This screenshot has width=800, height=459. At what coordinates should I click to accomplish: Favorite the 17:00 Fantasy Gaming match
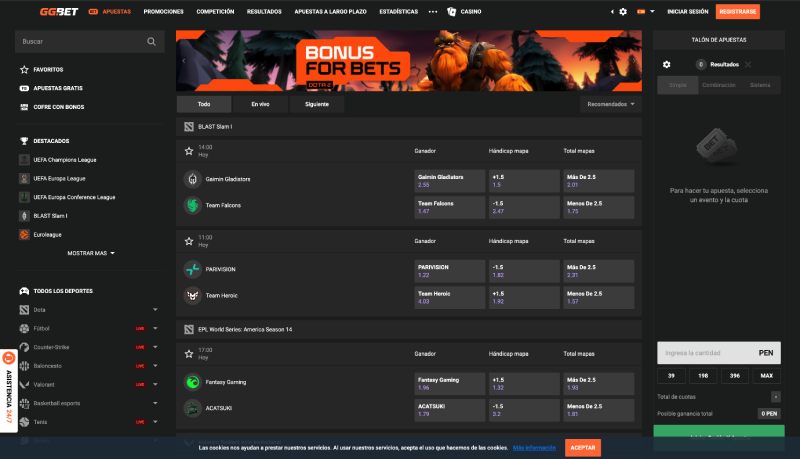(x=189, y=354)
